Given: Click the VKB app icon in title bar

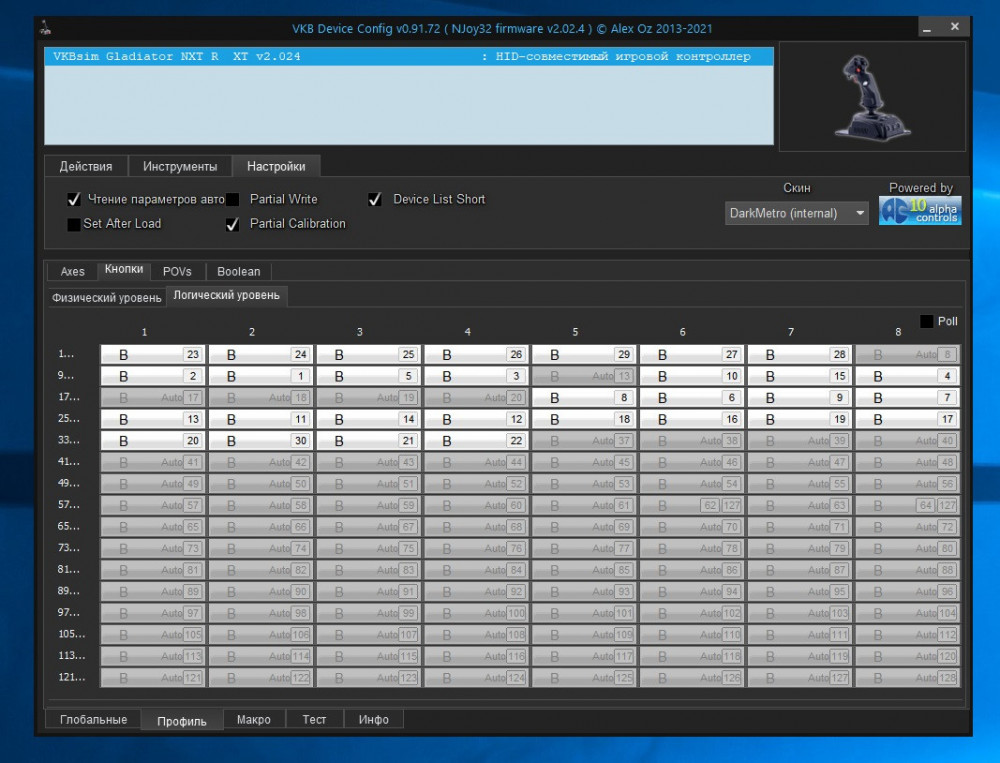Looking at the screenshot, I should tap(47, 28).
